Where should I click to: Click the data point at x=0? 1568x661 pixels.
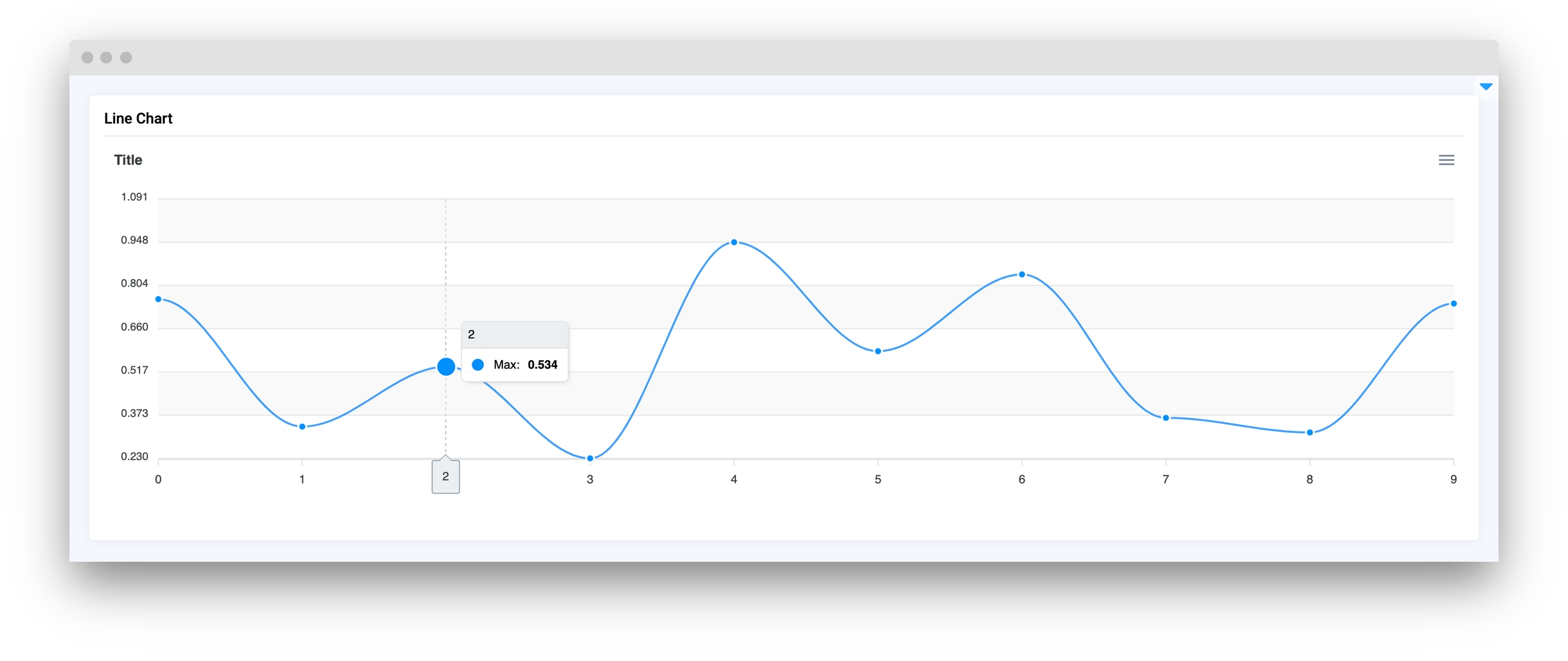159,299
